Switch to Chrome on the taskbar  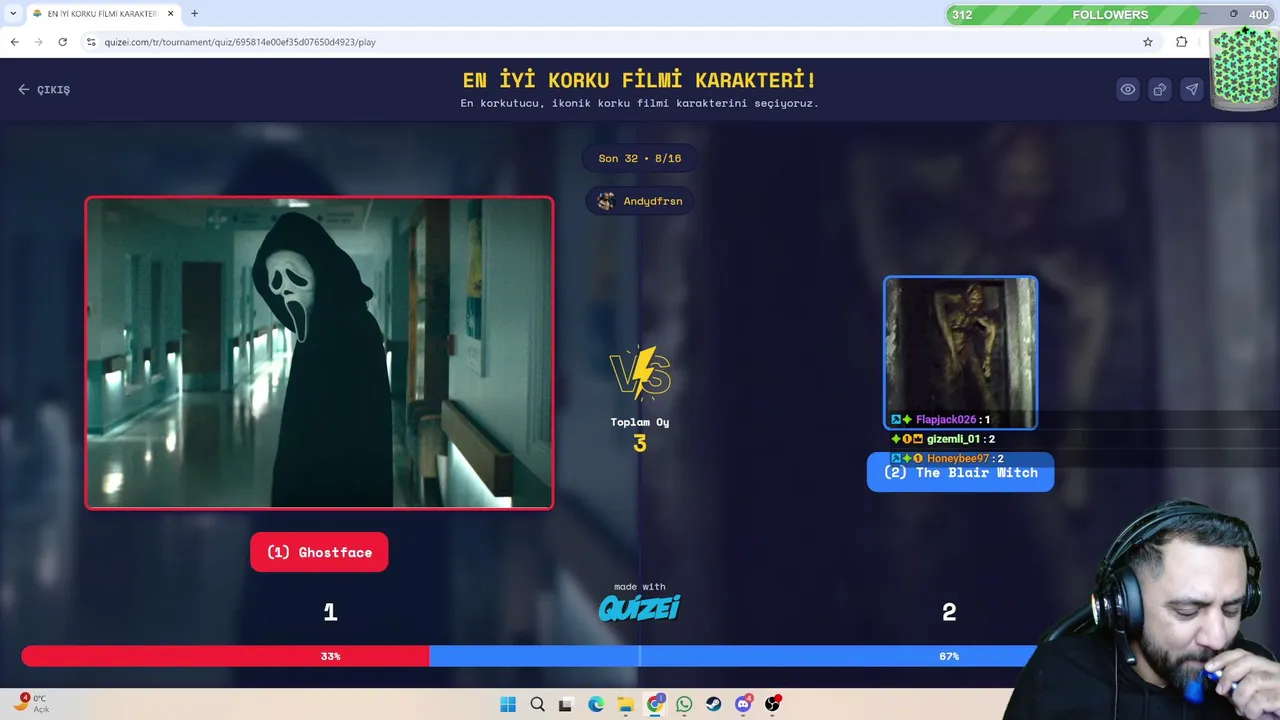(655, 704)
